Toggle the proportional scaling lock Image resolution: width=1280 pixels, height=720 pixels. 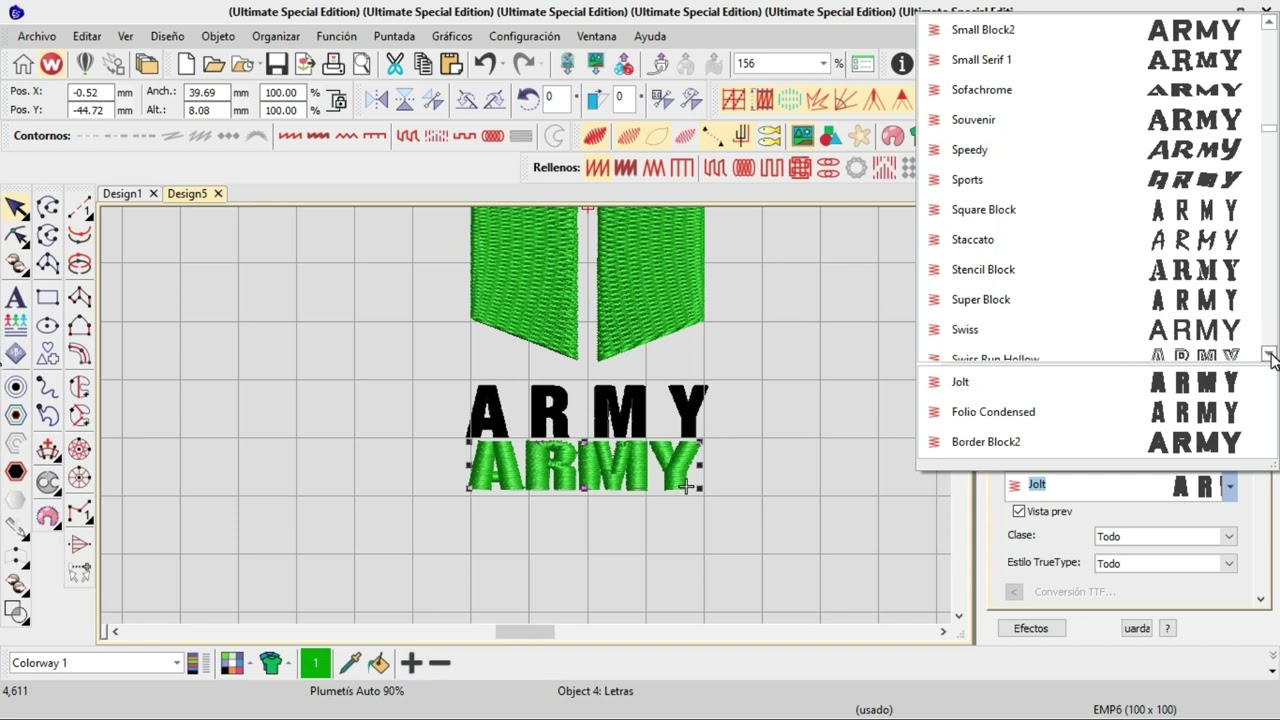(x=337, y=101)
